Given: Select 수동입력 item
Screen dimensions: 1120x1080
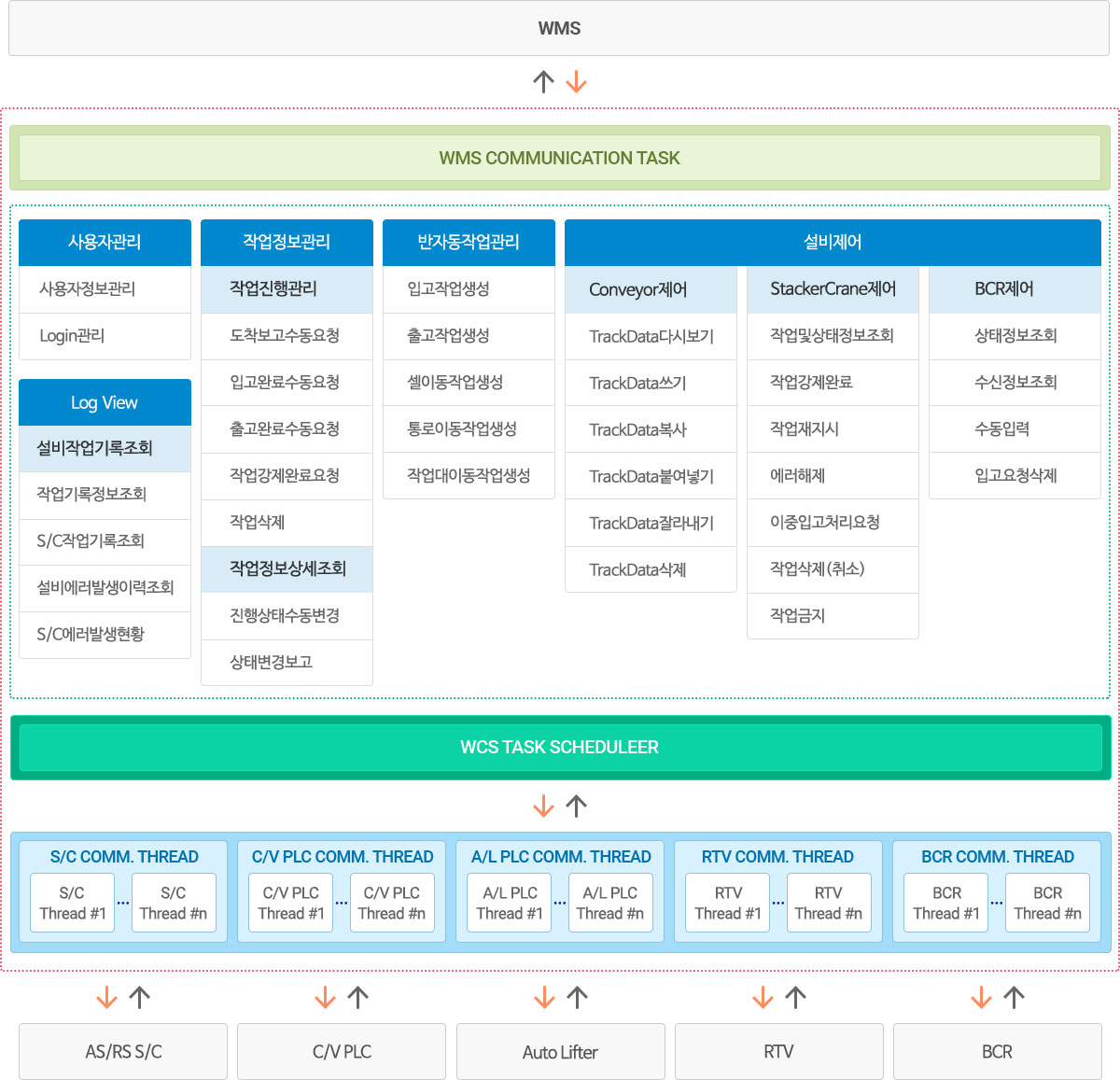Looking at the screenshot, I should pos(1015,429).
